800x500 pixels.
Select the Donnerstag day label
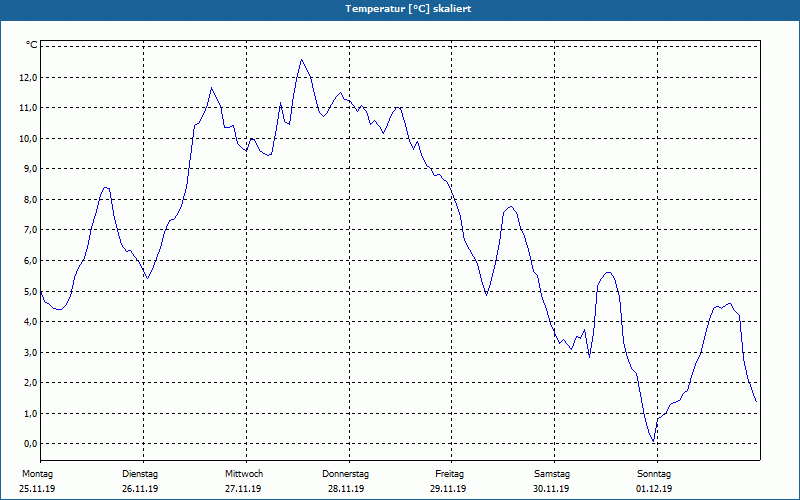[x=345, y=474]
